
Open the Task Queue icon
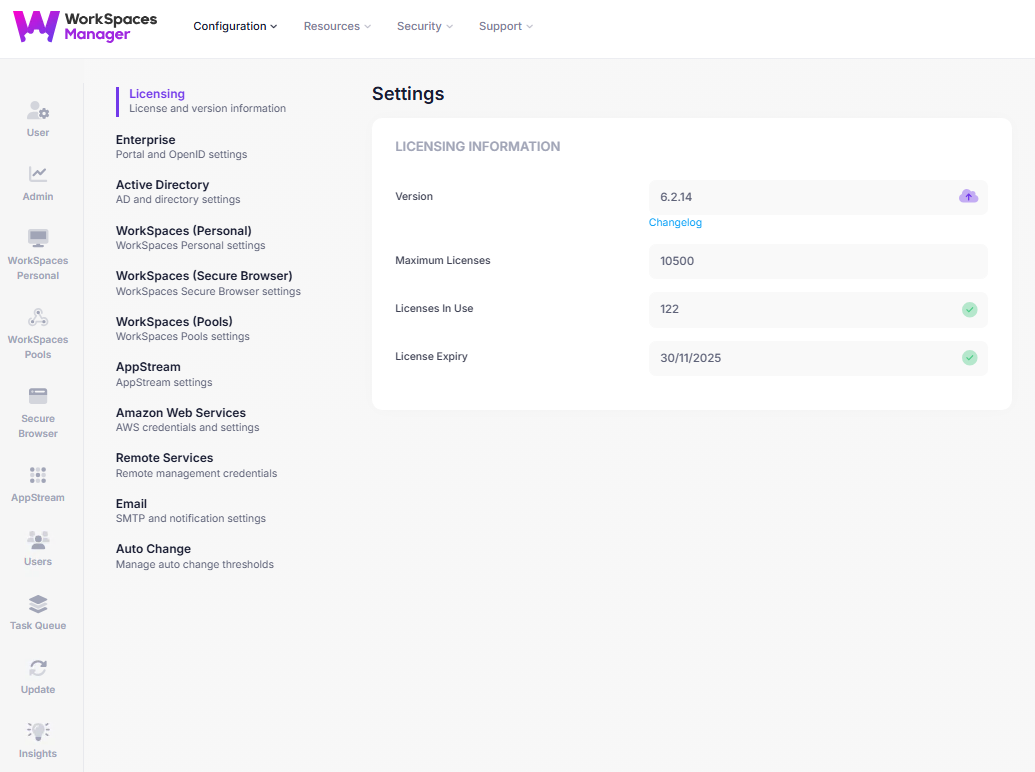tap(38, 605)
